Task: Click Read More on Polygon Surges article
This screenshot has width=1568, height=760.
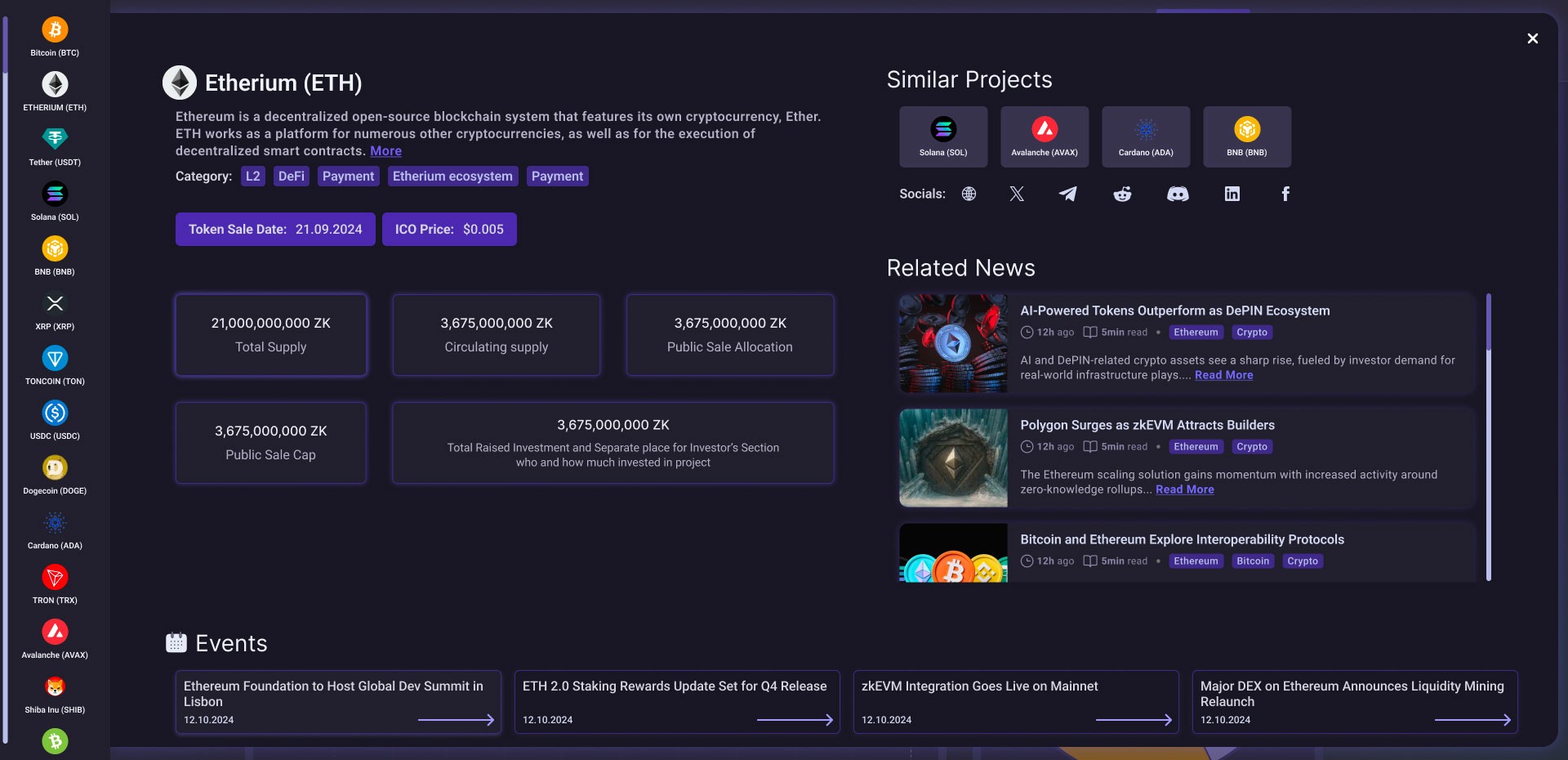Action: [1184, 490]
